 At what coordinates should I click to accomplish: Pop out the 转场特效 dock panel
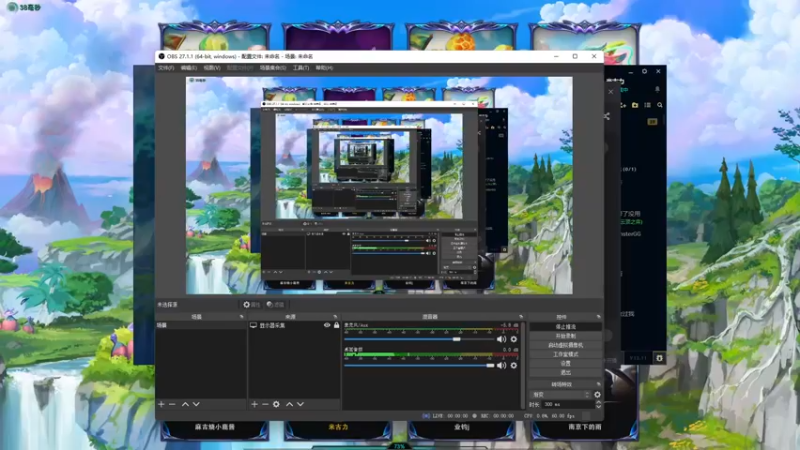click(598, 384)
